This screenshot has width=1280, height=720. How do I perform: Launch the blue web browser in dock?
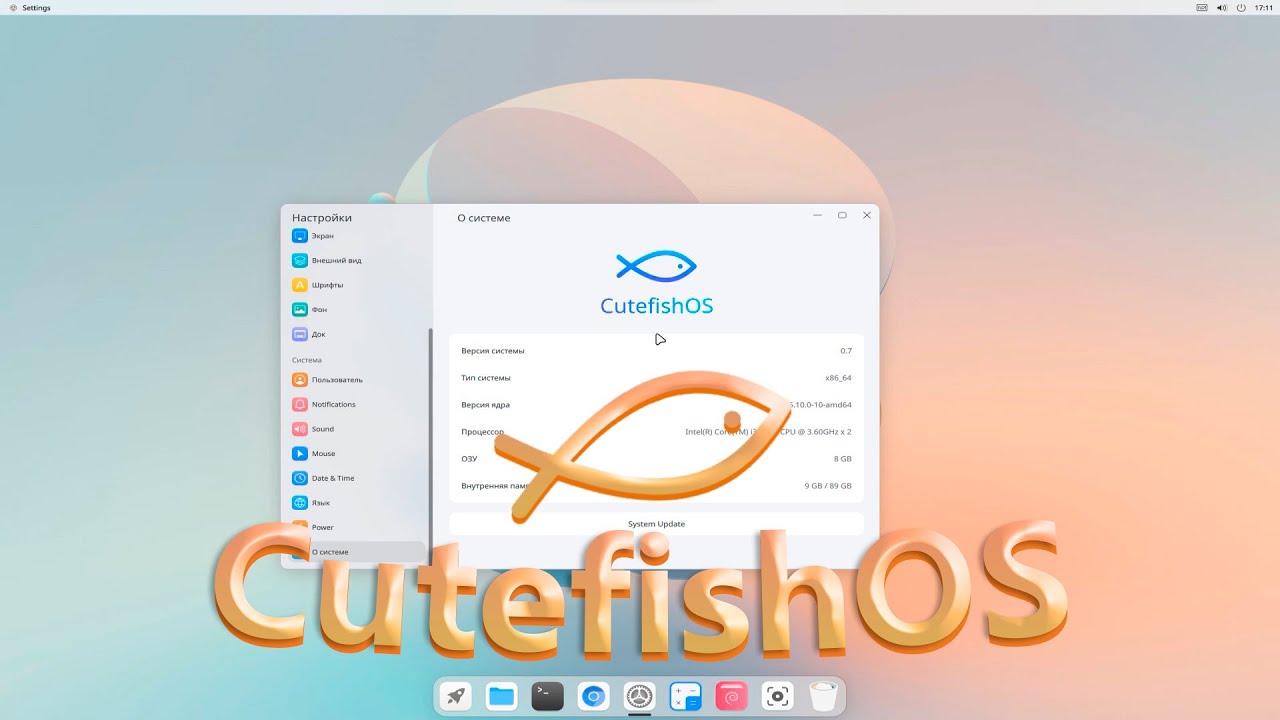click(593, 696)
